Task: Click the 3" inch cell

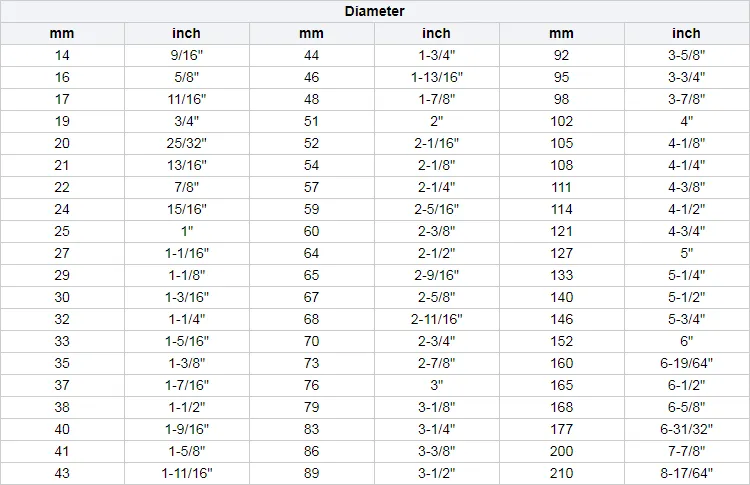Action: pos(437,386)
